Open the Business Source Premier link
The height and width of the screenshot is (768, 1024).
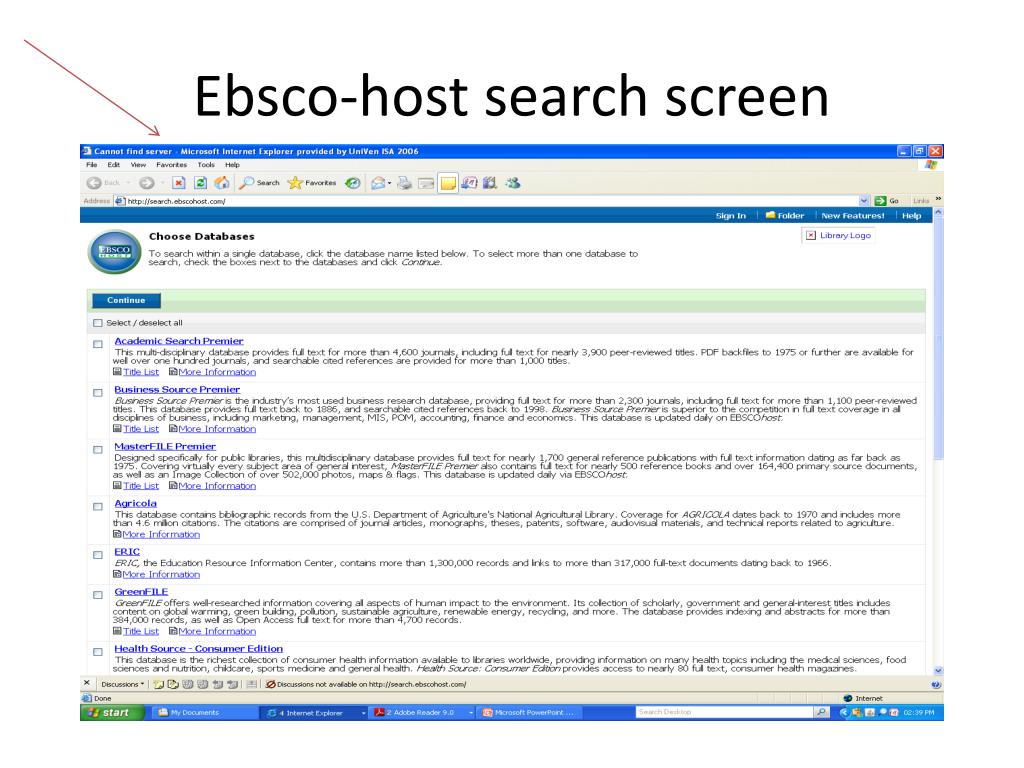click(x=177, y=389)
